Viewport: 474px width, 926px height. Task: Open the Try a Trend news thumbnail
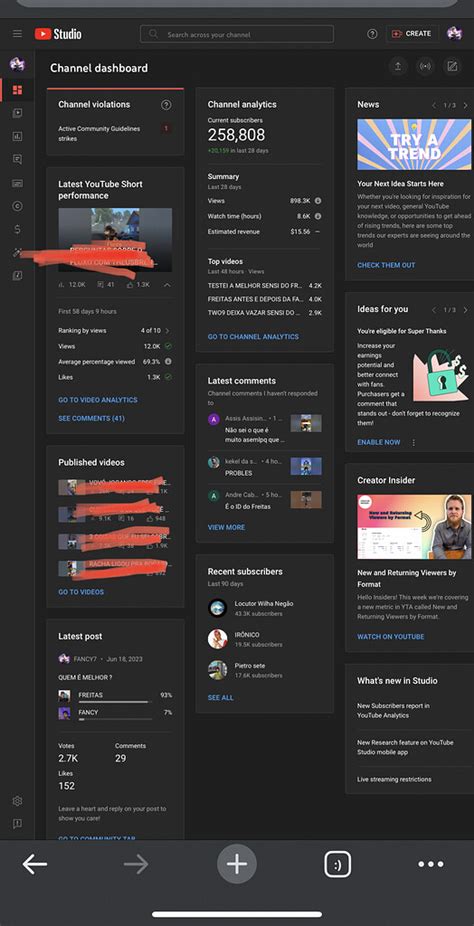coord(414,145)
